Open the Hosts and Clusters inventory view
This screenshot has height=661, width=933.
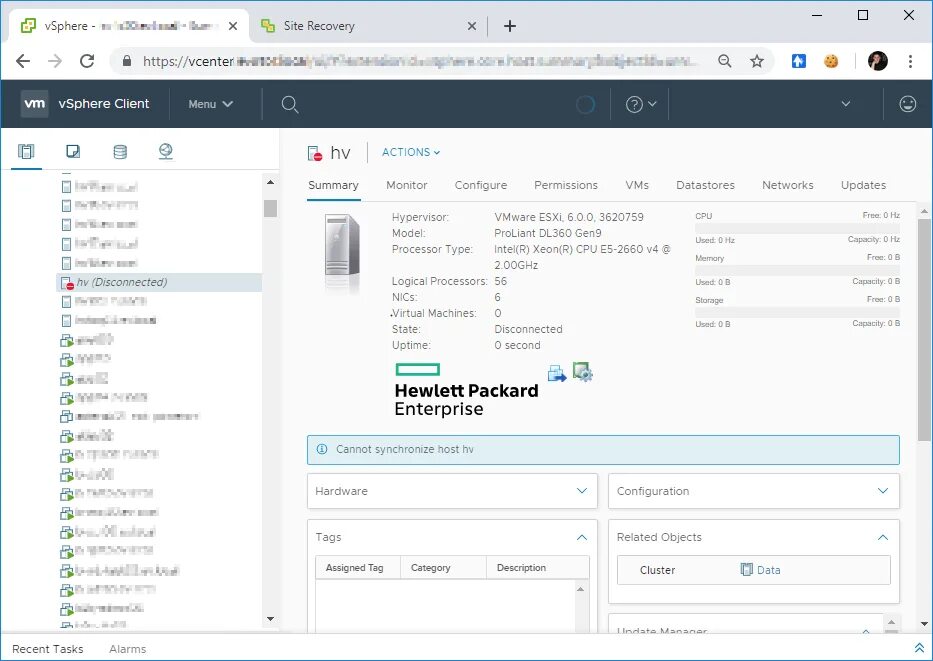[x=26, y=151]
